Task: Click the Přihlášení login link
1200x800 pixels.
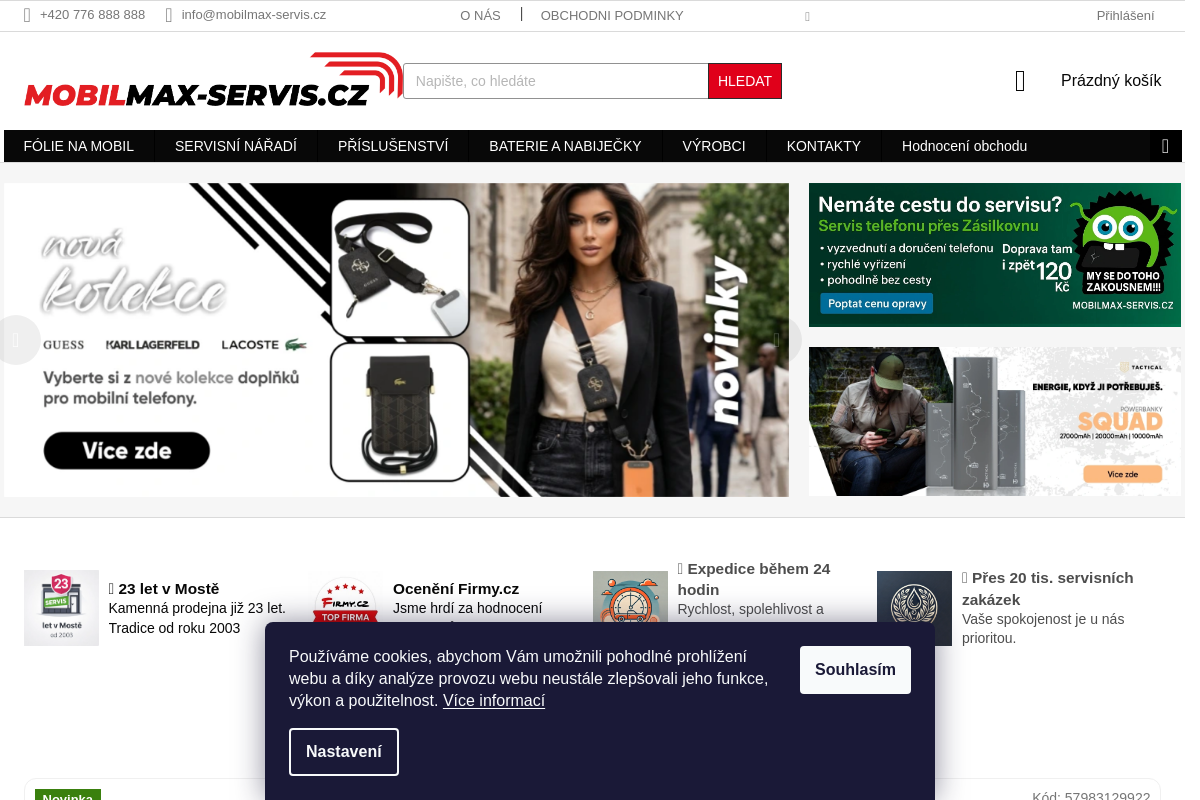Action: 1125,15
